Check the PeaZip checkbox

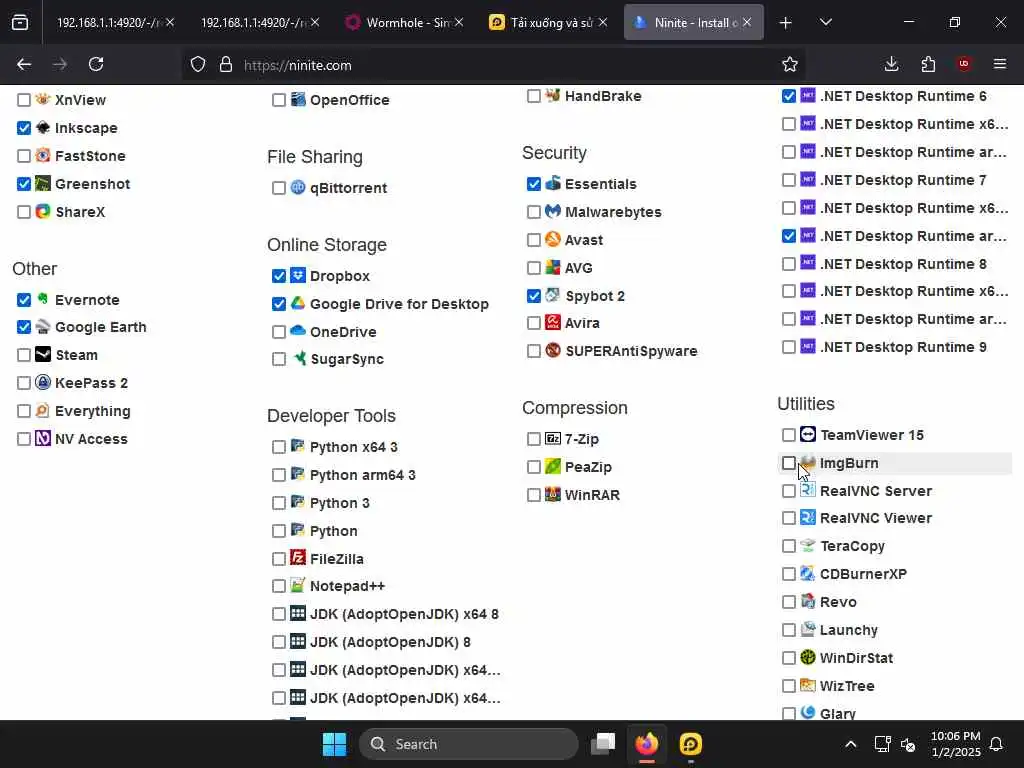click(534, 467)
